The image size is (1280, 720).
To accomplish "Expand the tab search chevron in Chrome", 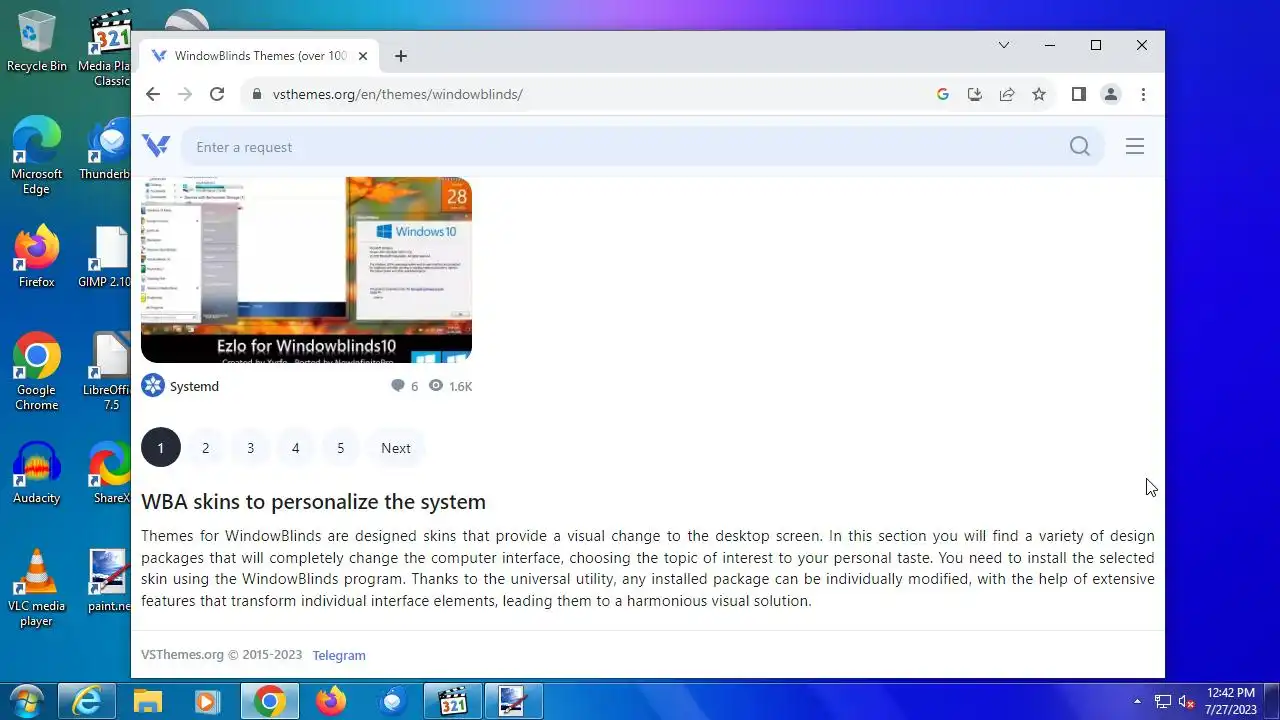I will point(1004,45).
